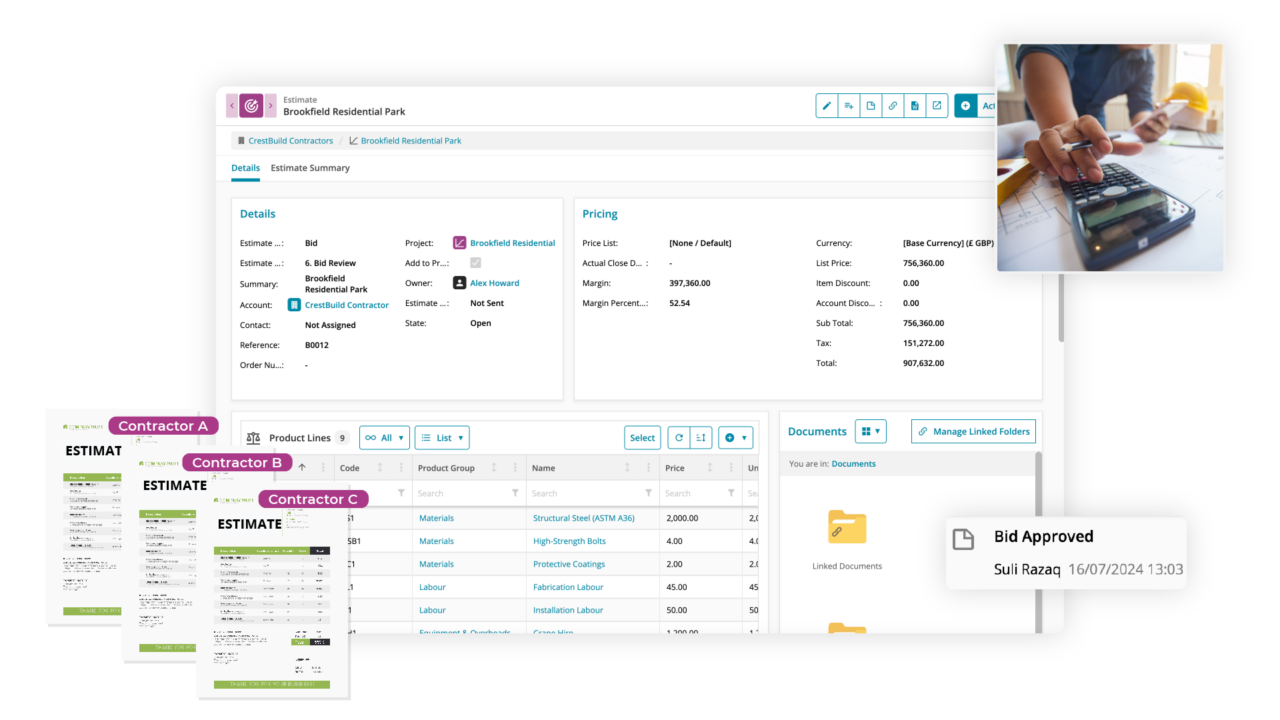Screen dimensions: 1280x720
Task: Click the open-in-new-window icon
Action: point(937,106)
